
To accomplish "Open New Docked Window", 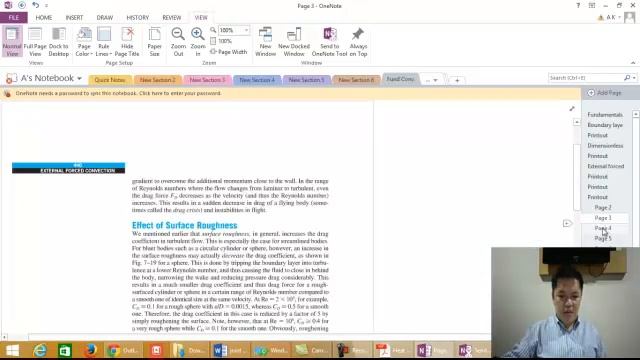I will pyautogui.click(x=294, y=42).
